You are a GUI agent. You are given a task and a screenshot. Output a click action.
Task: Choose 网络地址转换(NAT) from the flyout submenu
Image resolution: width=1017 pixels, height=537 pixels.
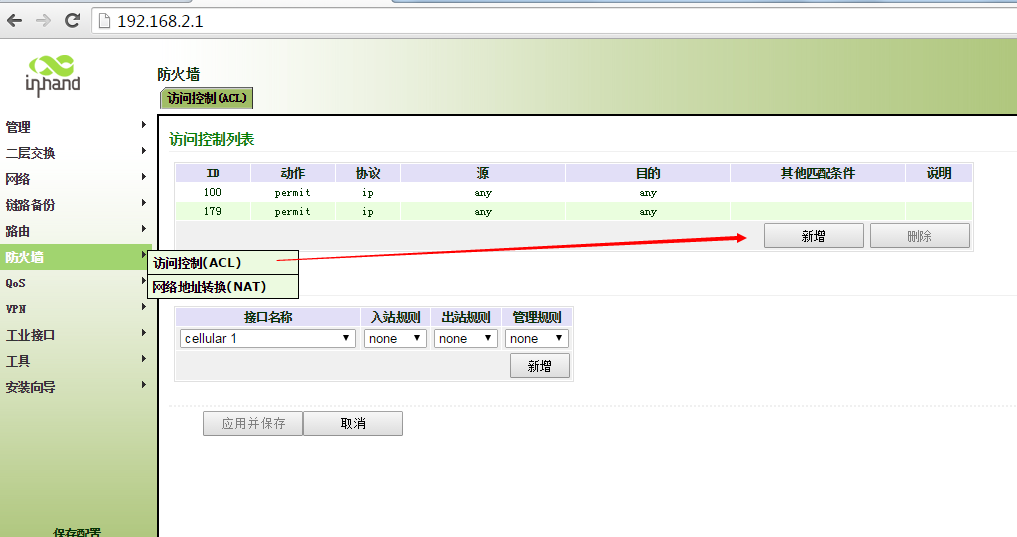coord(223,287)
